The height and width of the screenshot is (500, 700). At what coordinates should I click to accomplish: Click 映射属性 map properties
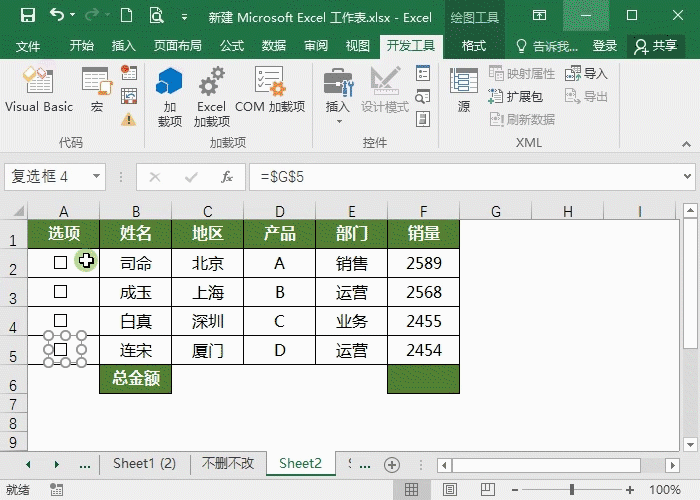pos(522,73)
